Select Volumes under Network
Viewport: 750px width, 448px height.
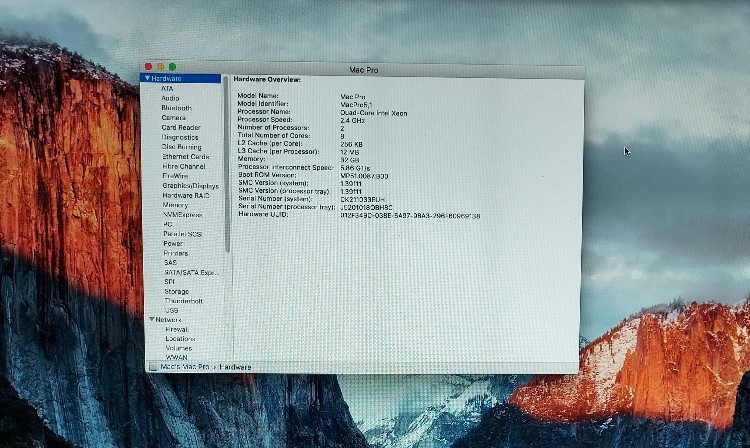(179, 349)
